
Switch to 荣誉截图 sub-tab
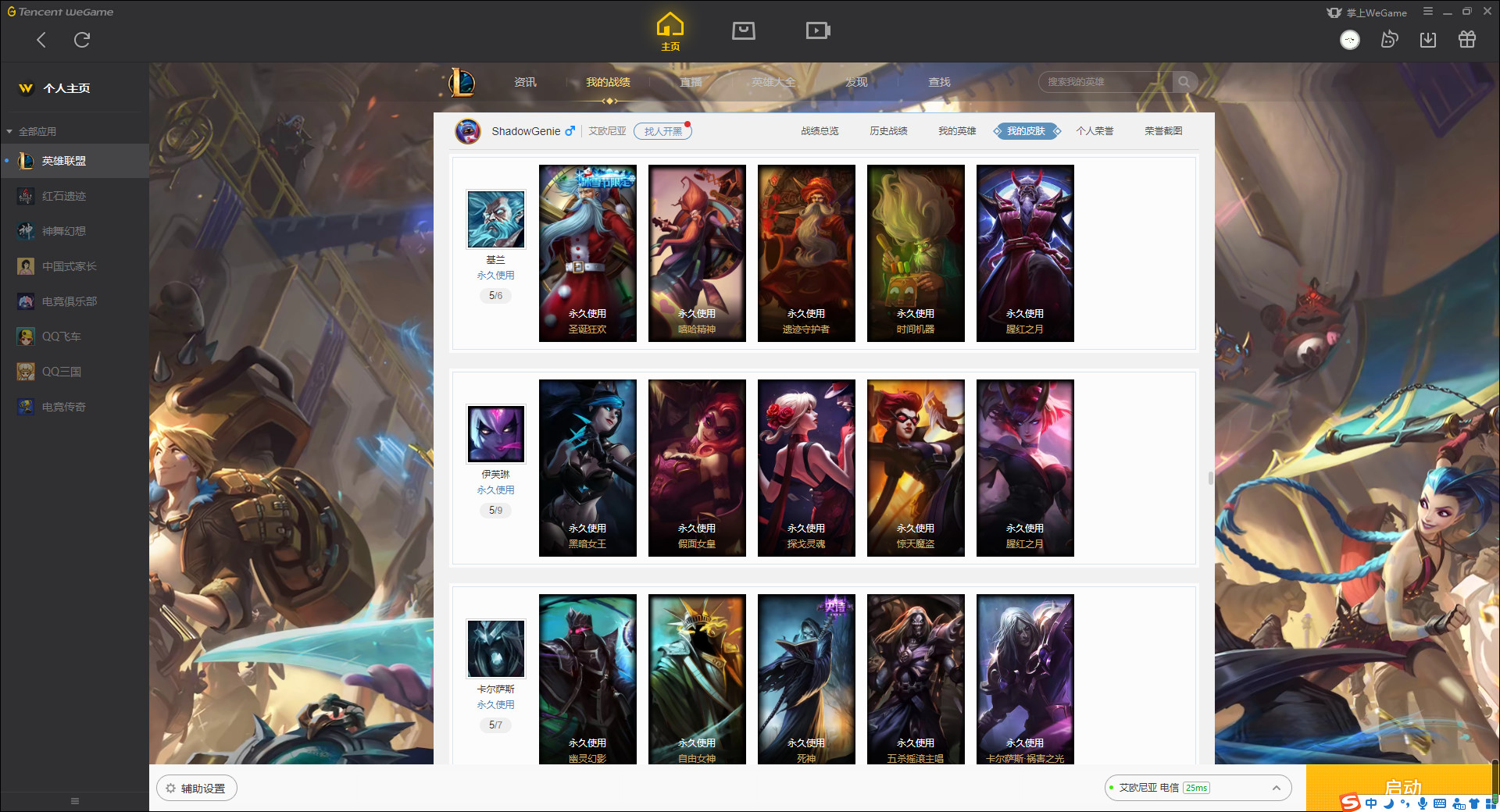coord(1163,131)
